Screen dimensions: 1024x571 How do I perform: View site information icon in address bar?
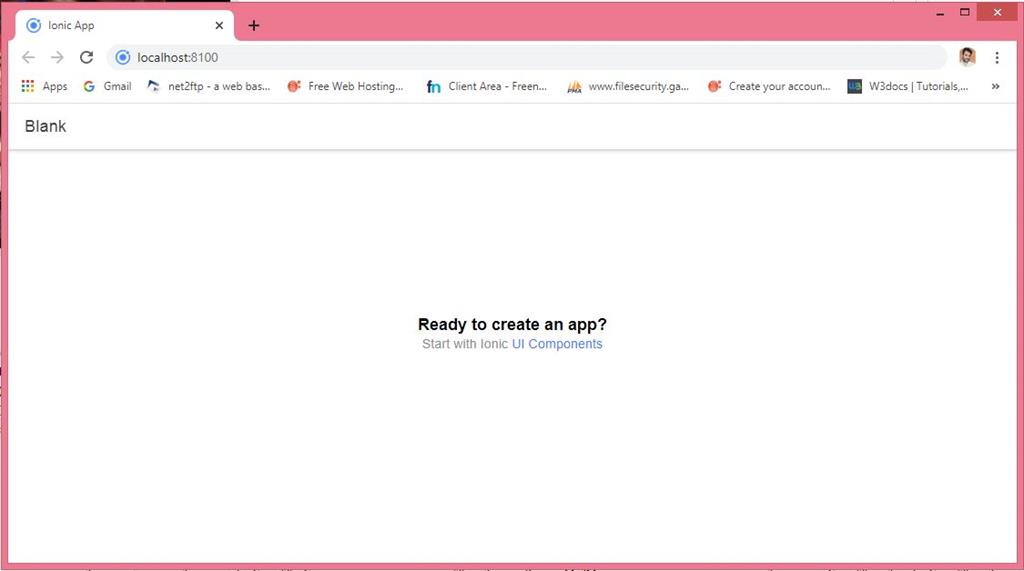pyautogui.click(x=123, y=57)
